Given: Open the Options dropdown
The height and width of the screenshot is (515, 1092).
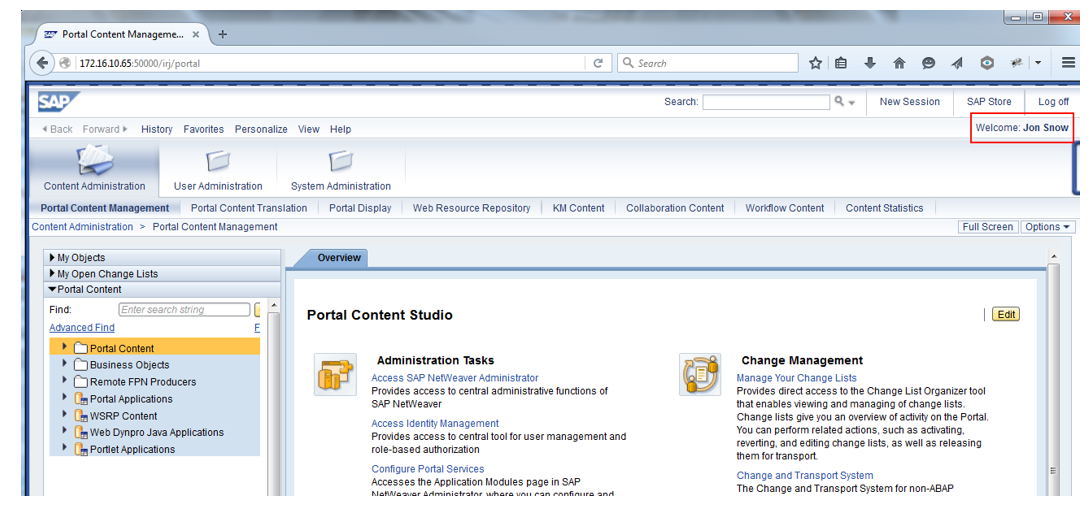Looking at the screenshot, I should click(x=1047, y=227).
